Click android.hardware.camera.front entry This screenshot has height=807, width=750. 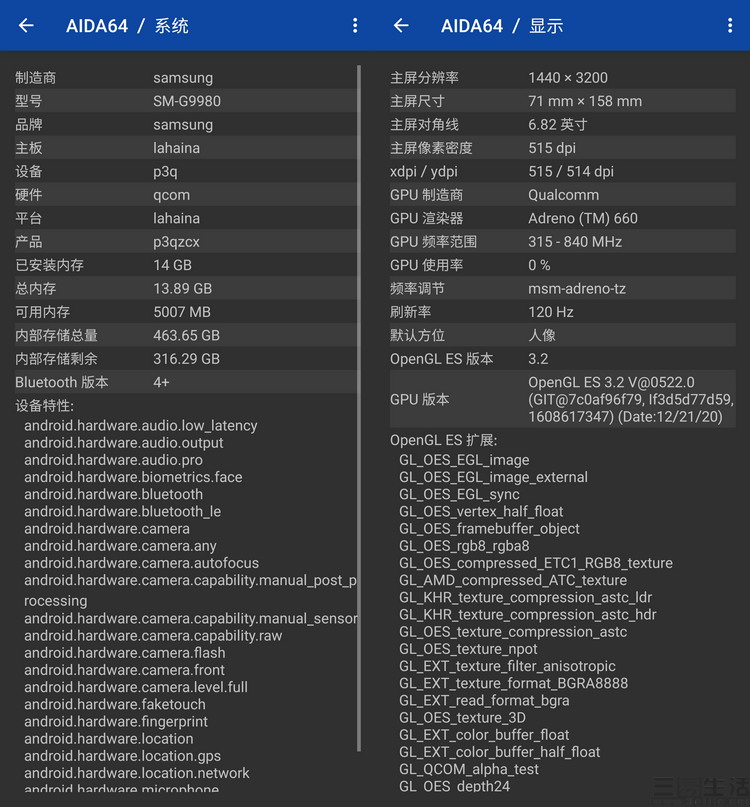tap(124, 670)
